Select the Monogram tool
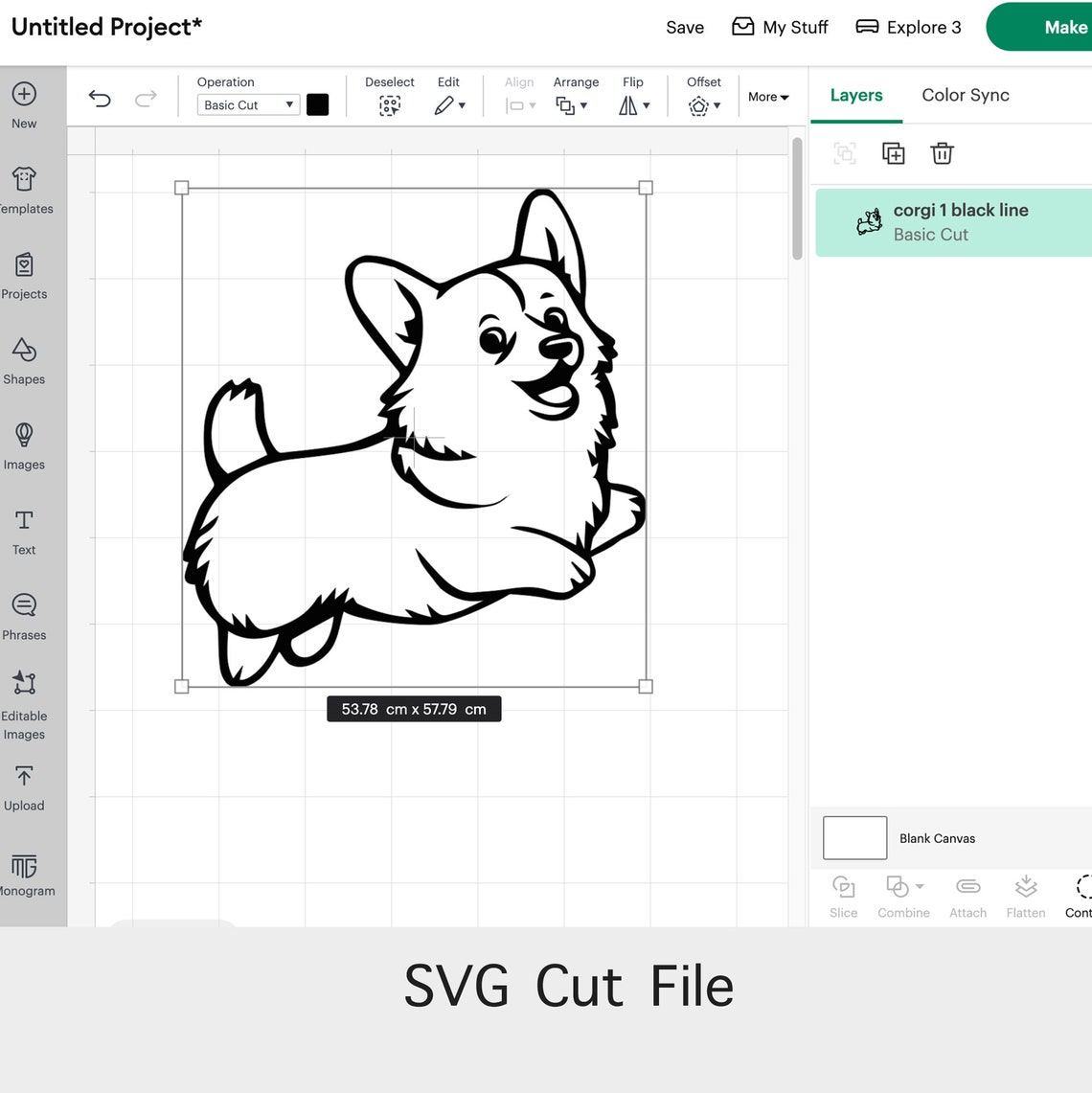The height and width of the screenshot is (1093, 1092). [23, 870]
